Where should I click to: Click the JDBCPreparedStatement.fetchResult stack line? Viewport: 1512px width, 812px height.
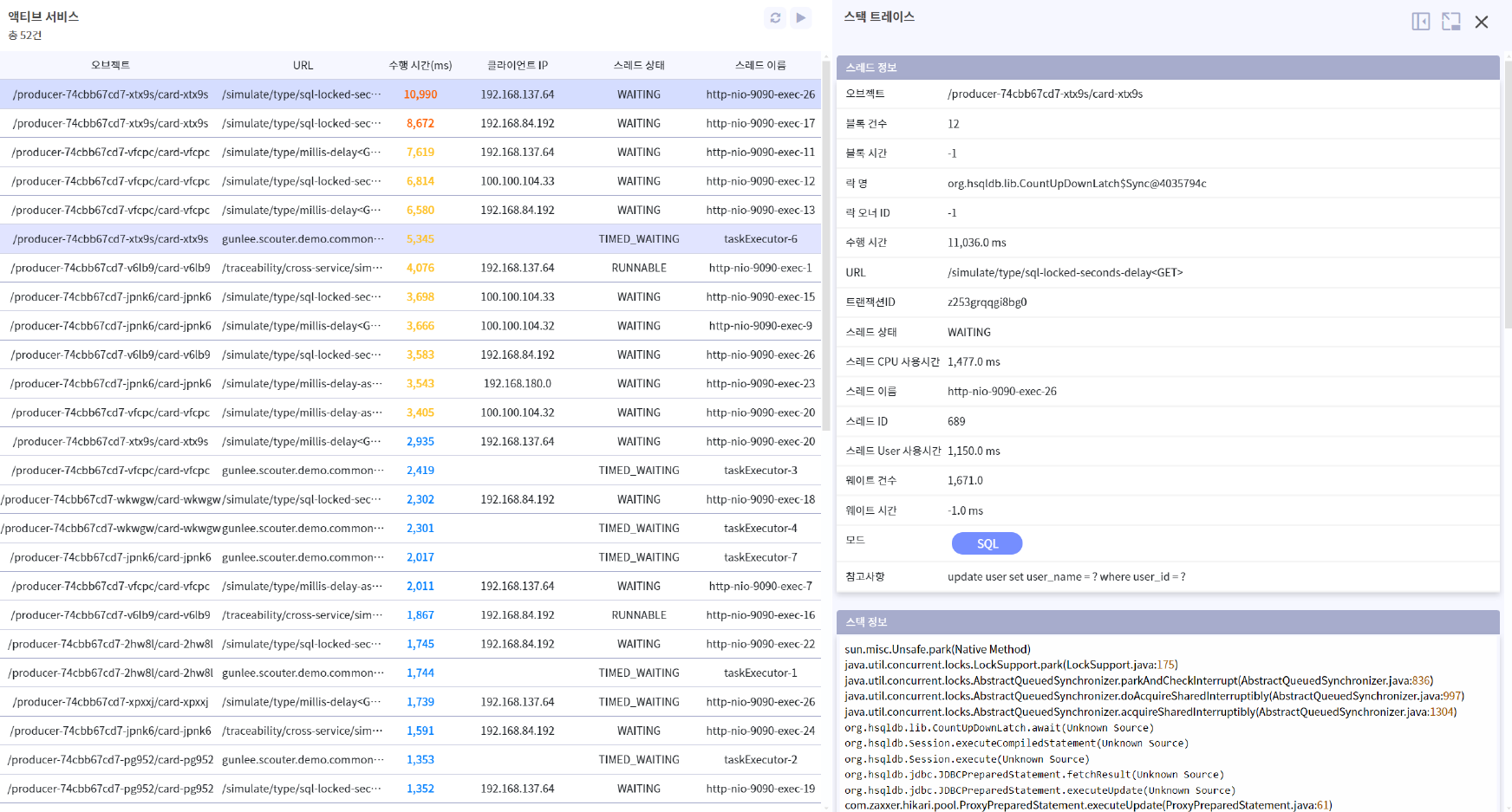coord(1034,775)
